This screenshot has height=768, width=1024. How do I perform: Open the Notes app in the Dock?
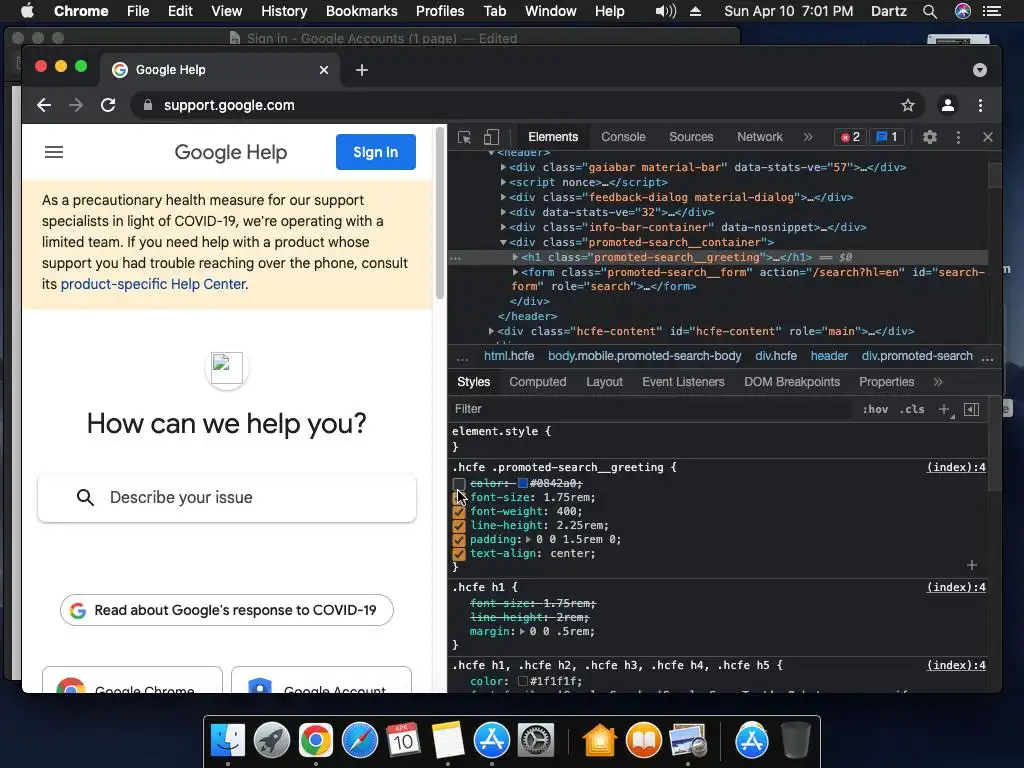coord(447,741)
